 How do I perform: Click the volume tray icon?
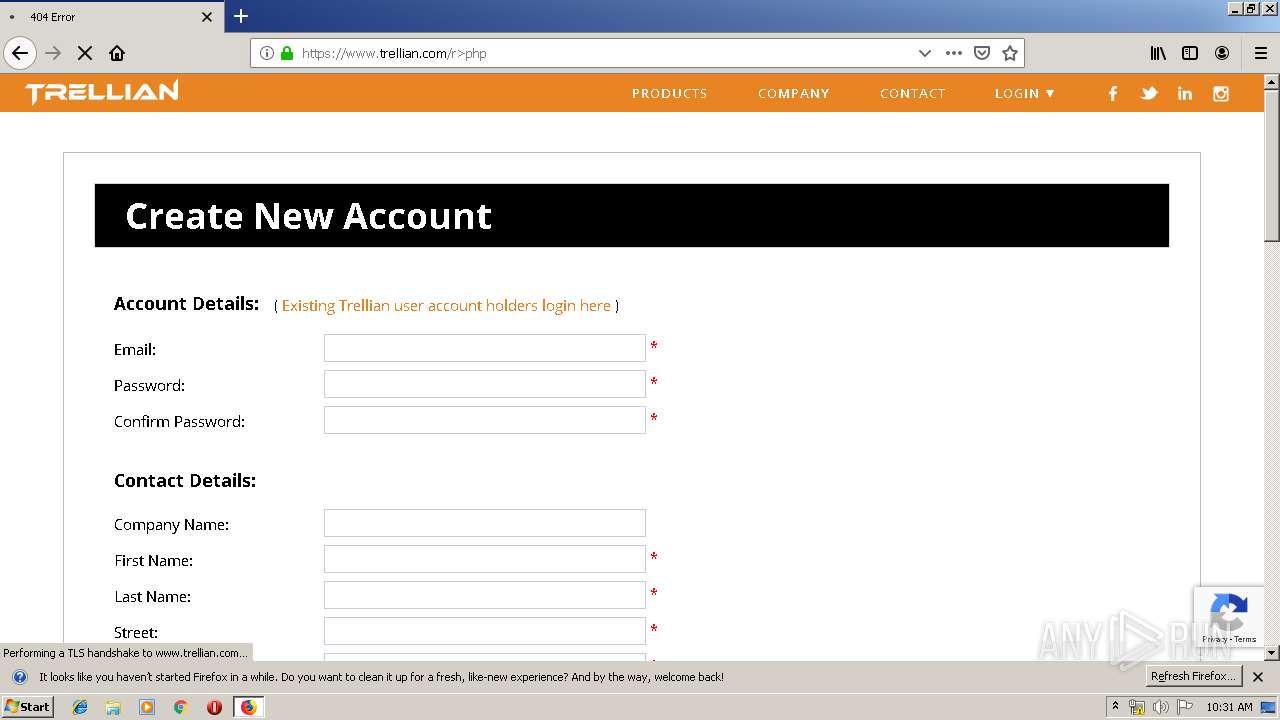[x=1161, y=707]
